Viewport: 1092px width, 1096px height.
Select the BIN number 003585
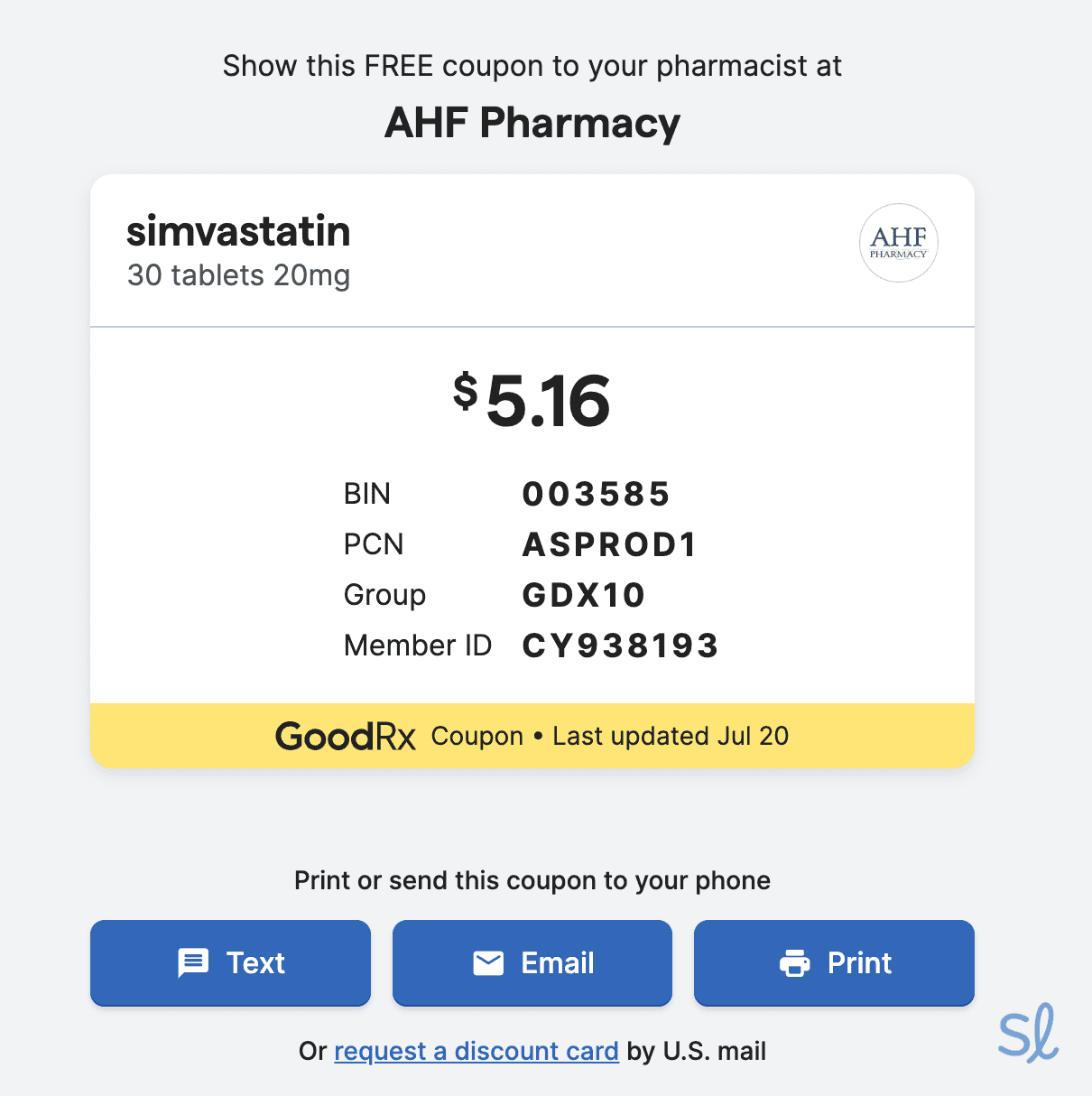coord(596,494)
